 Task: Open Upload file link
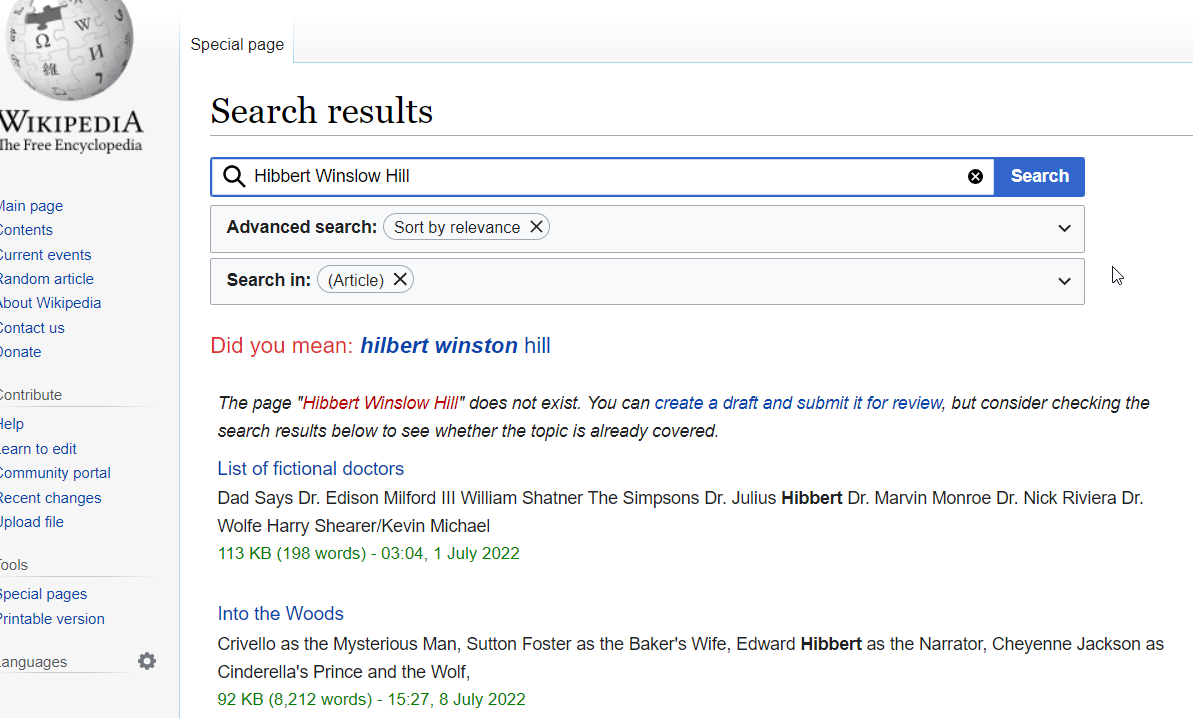(x=31, y=522)
